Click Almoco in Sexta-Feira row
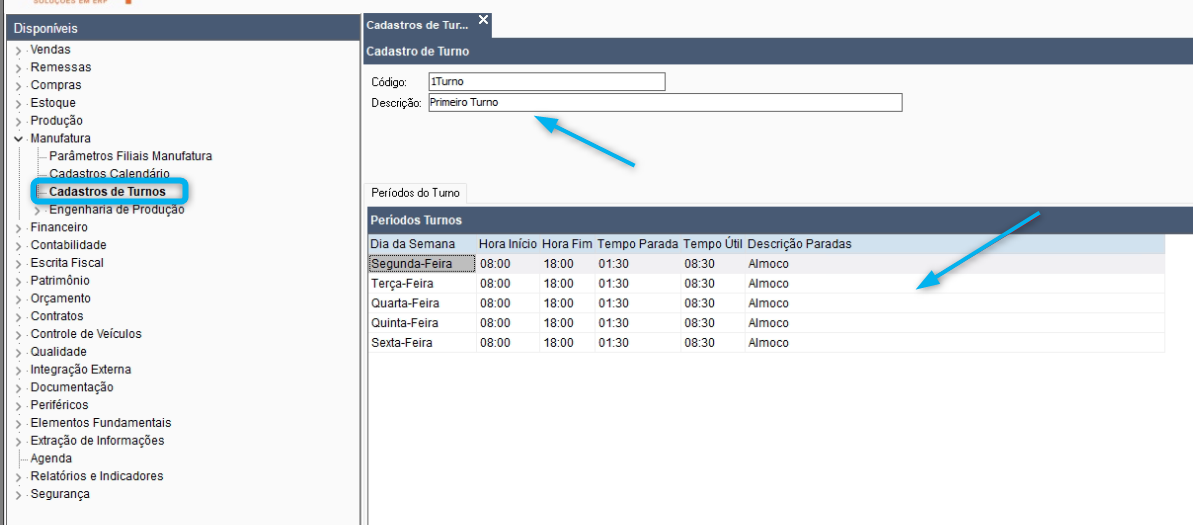 pyautogui.click(x=955, y=343)
